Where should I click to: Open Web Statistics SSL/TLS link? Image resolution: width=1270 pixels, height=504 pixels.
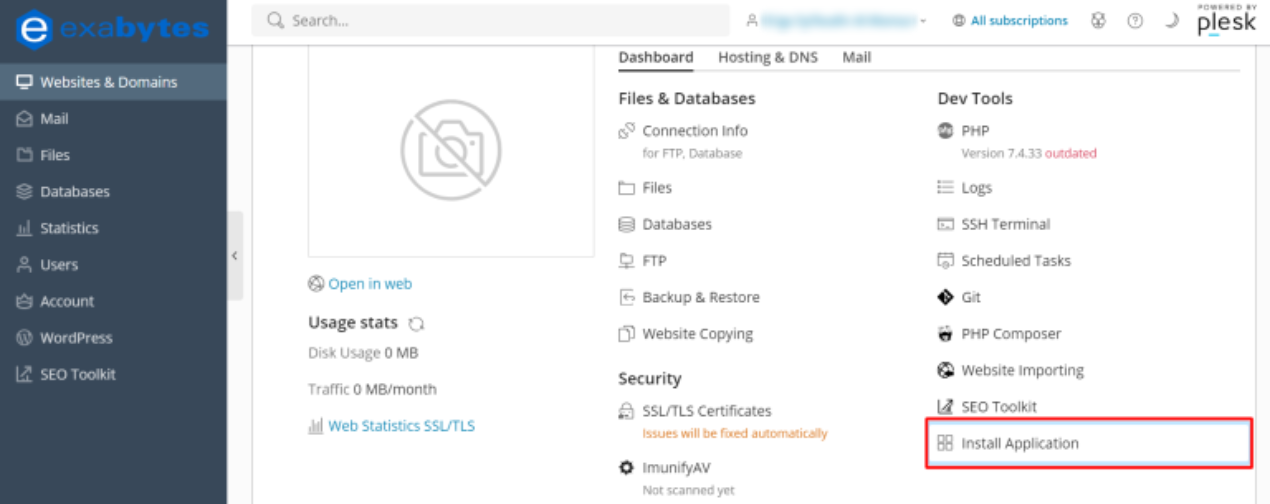point(402,426)
